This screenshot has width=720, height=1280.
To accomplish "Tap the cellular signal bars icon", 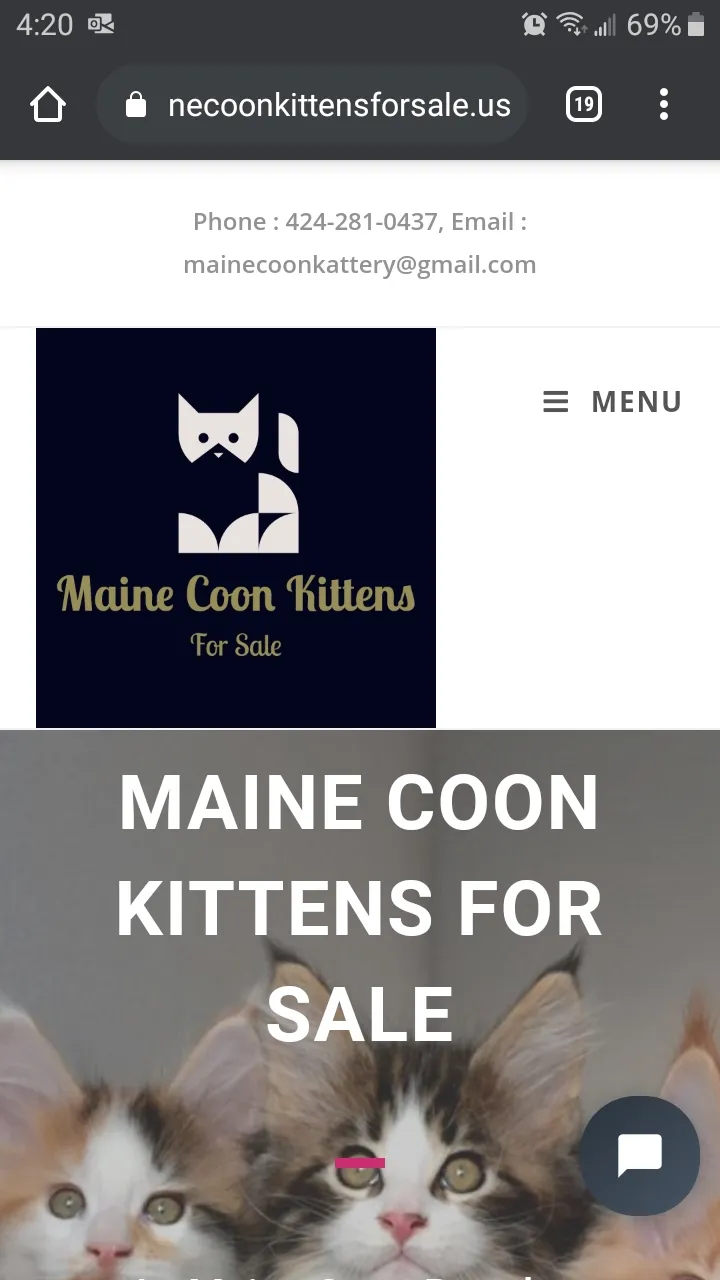I will 605,25.
